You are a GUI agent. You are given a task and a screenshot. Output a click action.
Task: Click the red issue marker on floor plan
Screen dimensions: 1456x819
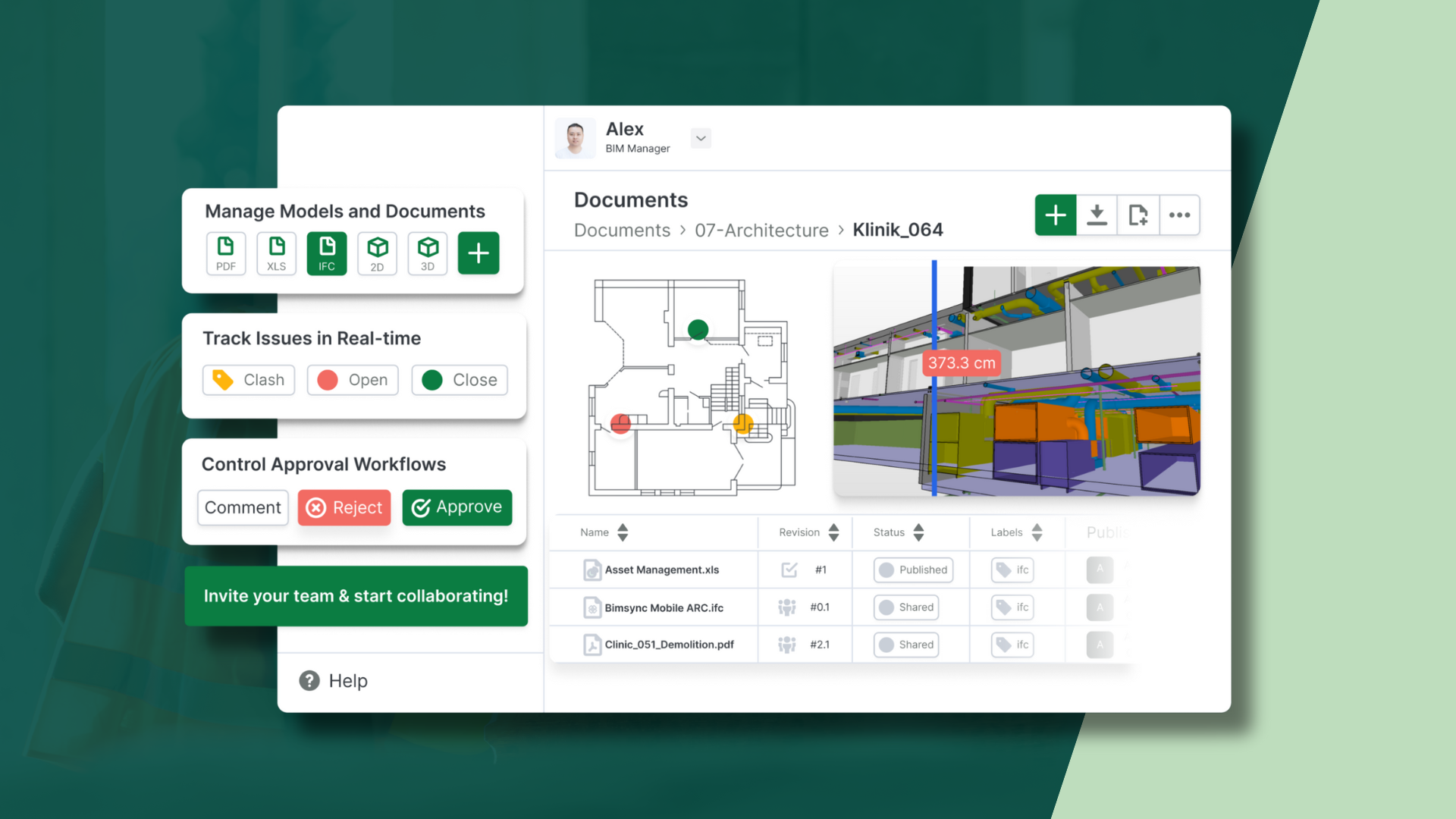[621, 423]
